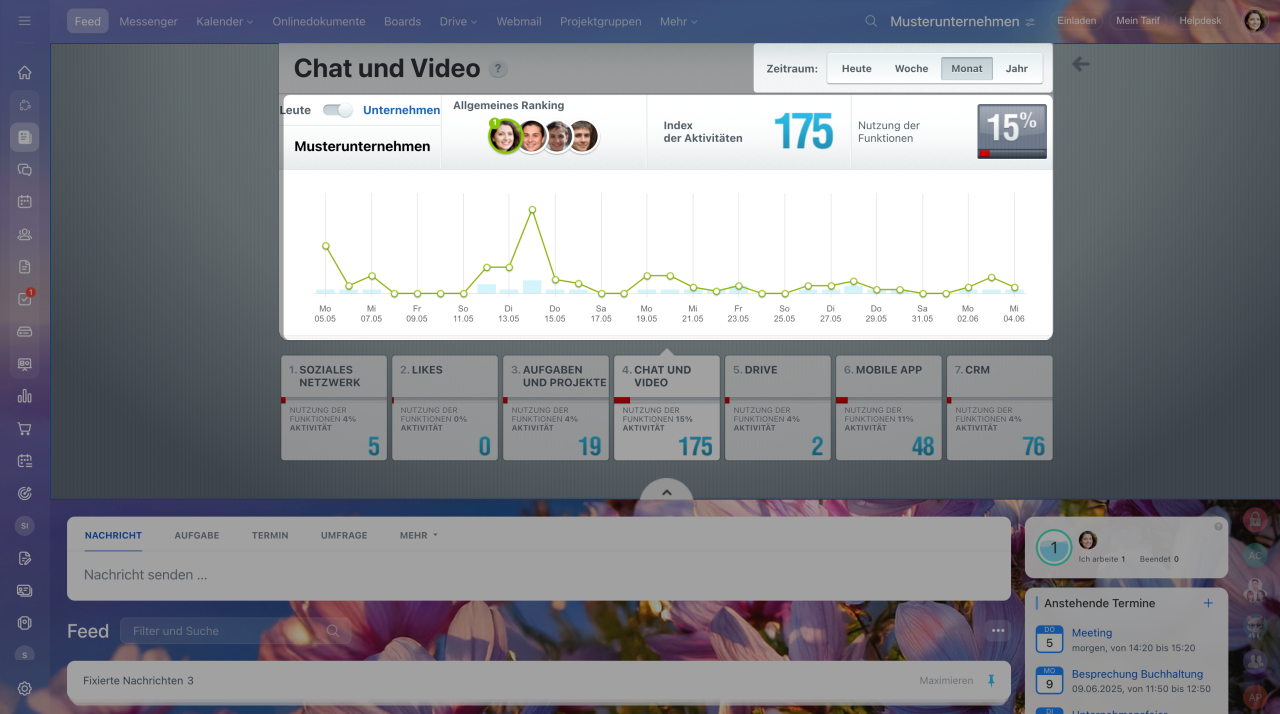This screenshot has height=714, width=1280.
Task: Click the Einladen link in the top bar
Action: pos(1077,21)
